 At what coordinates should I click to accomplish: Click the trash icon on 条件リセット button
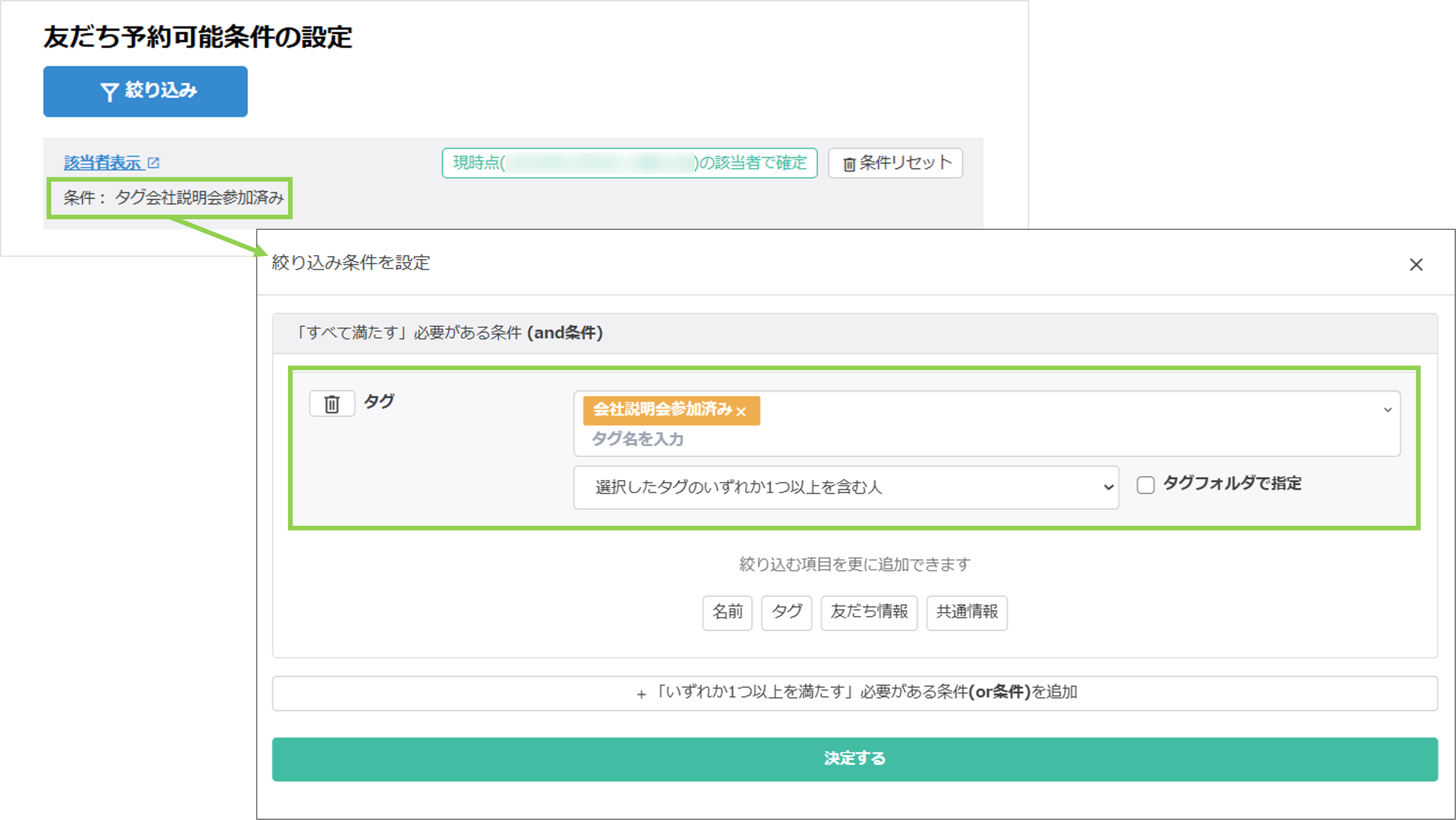point(849,163)
